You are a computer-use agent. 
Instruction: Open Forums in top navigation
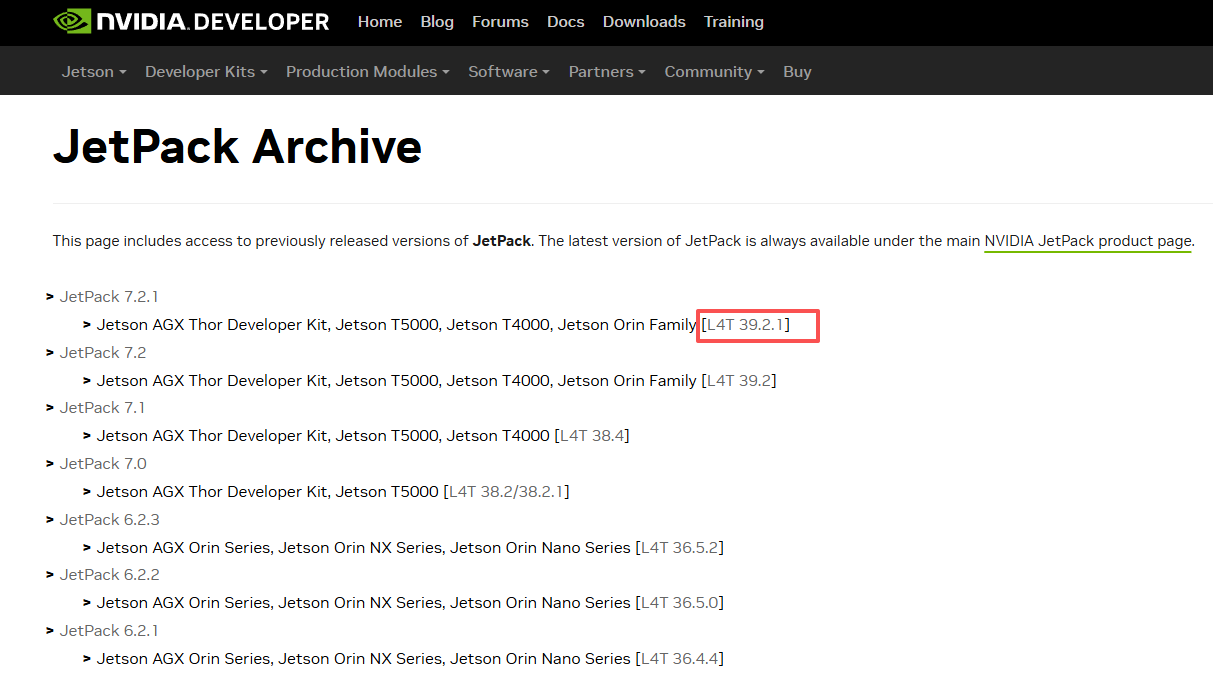[500, 21]
